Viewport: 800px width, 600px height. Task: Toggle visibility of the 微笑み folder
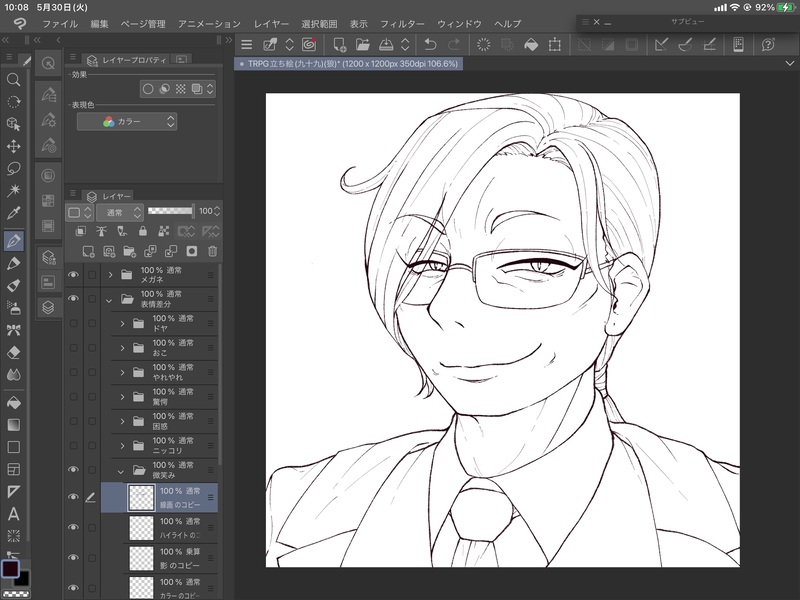pyautogui.click(x=72, y=471)
